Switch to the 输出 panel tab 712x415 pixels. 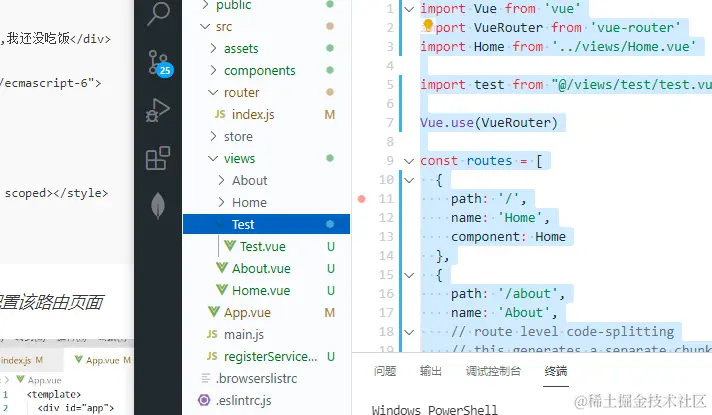coord(430,371)
